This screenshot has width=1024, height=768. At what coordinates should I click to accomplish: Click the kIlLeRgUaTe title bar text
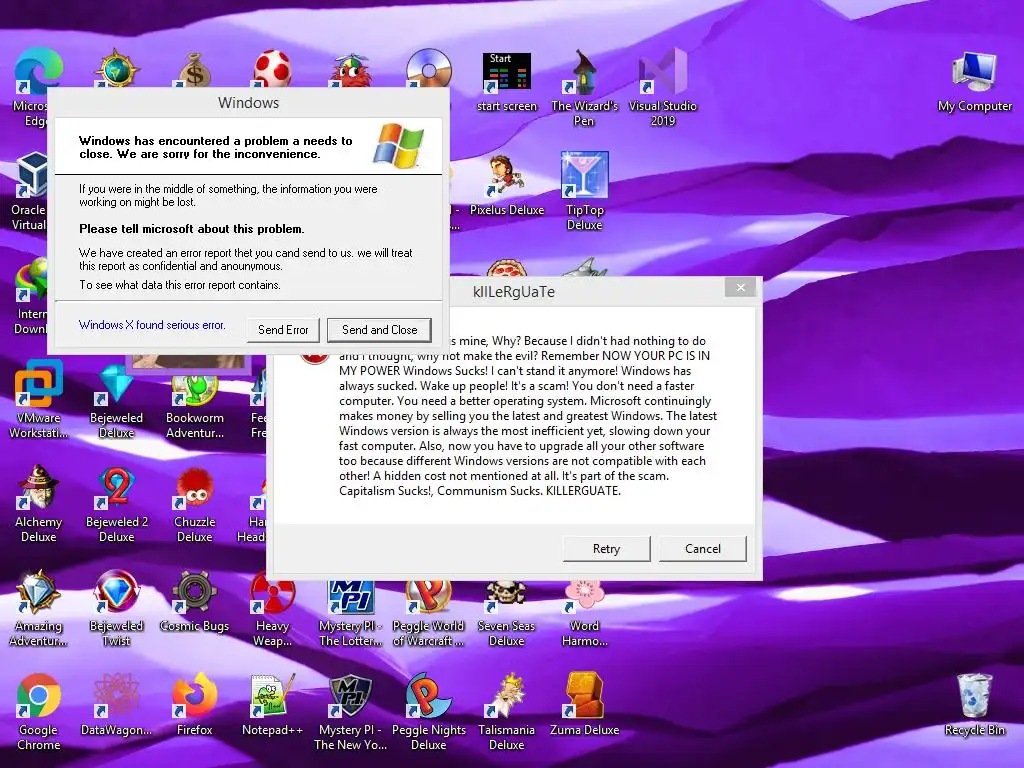pos(514,292)
